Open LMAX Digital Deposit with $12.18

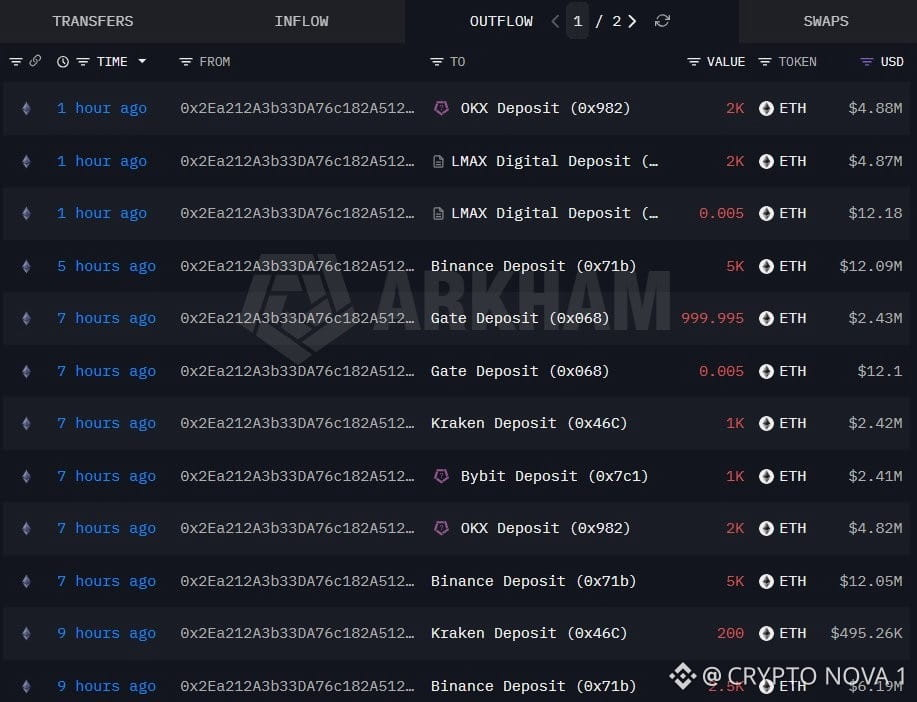click(x=554, y=213)
